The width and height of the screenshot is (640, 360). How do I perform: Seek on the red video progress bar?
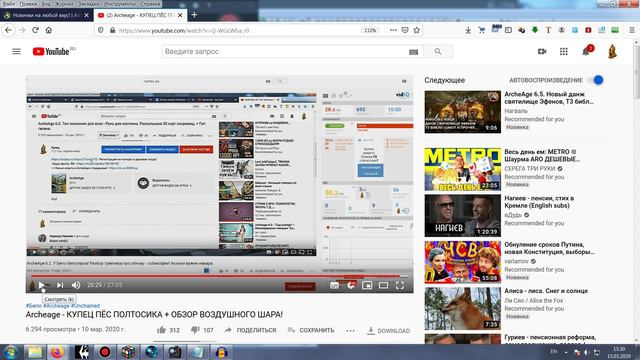[220, 276]
